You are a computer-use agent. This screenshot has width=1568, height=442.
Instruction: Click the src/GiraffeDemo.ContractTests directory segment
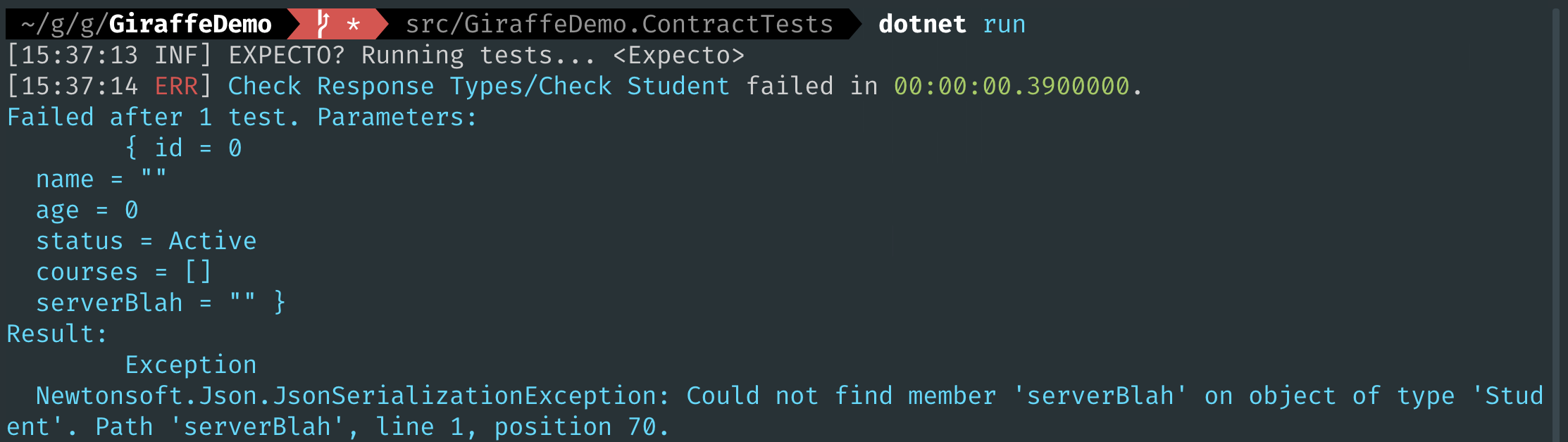click(619, 25)
